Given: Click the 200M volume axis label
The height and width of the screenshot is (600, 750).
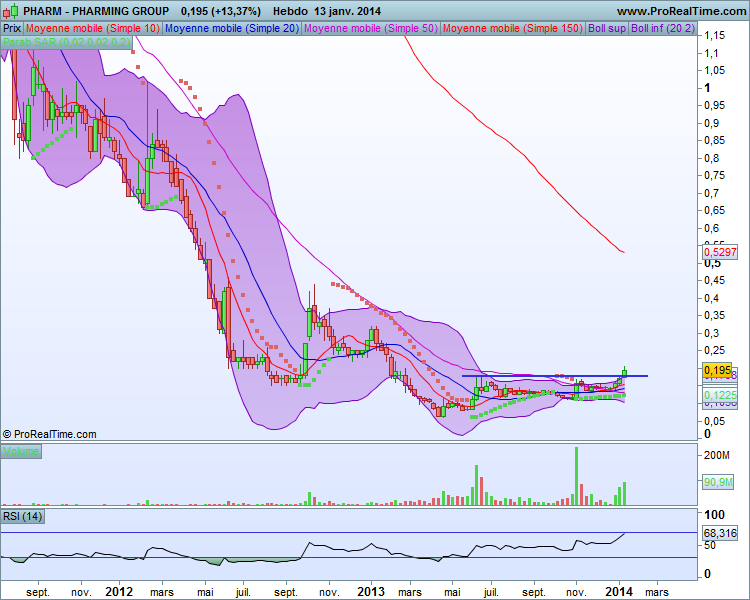Looking at the screenshot, I should [x=717, y=455].
